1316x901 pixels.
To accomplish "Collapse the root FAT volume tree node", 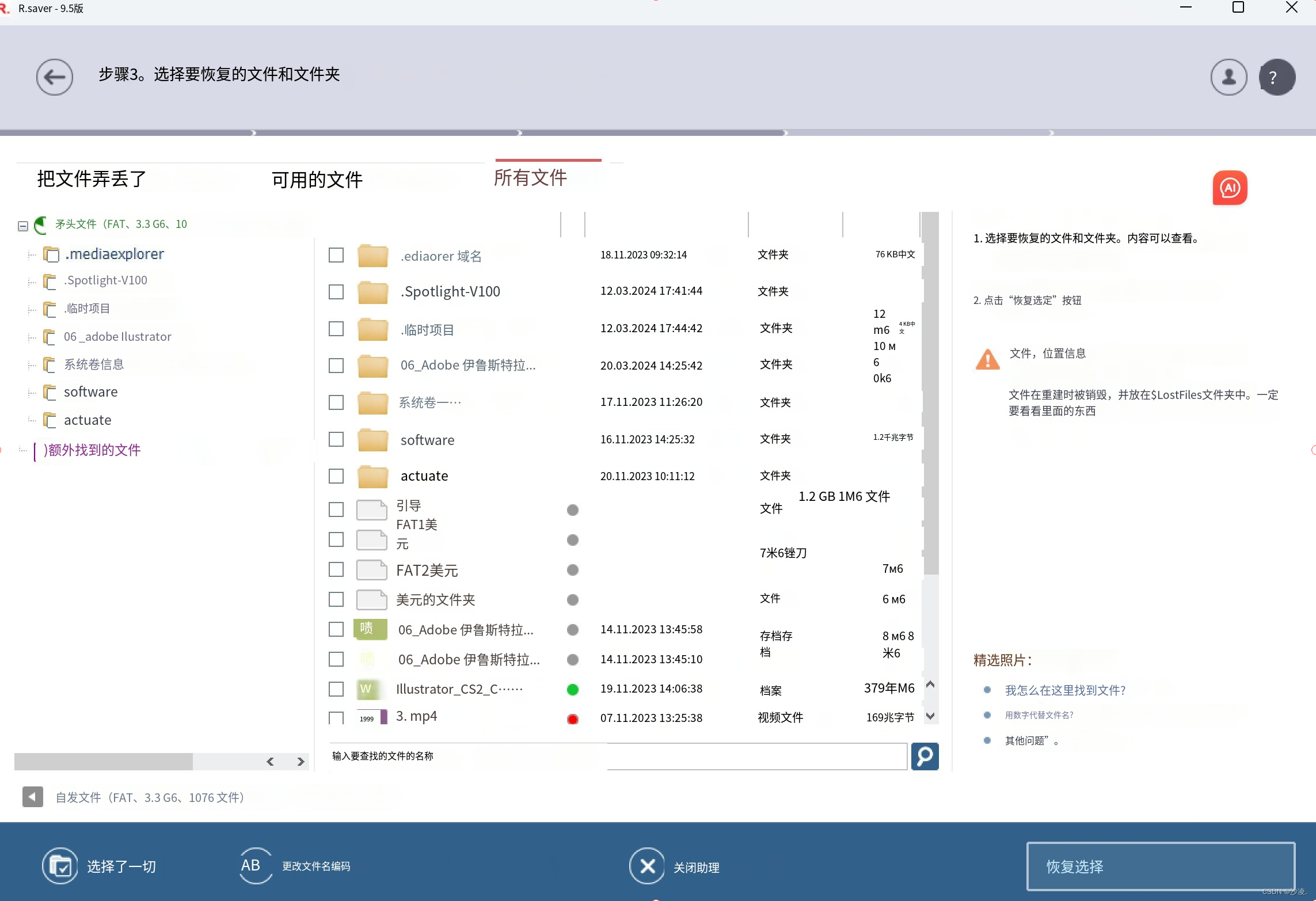I will (x=23, y=226).
